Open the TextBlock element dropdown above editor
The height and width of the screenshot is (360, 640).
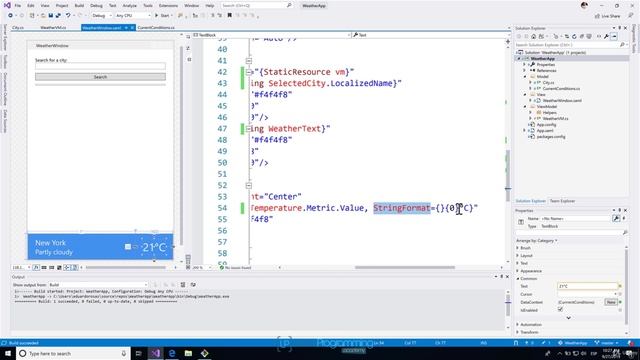[271, 35]
